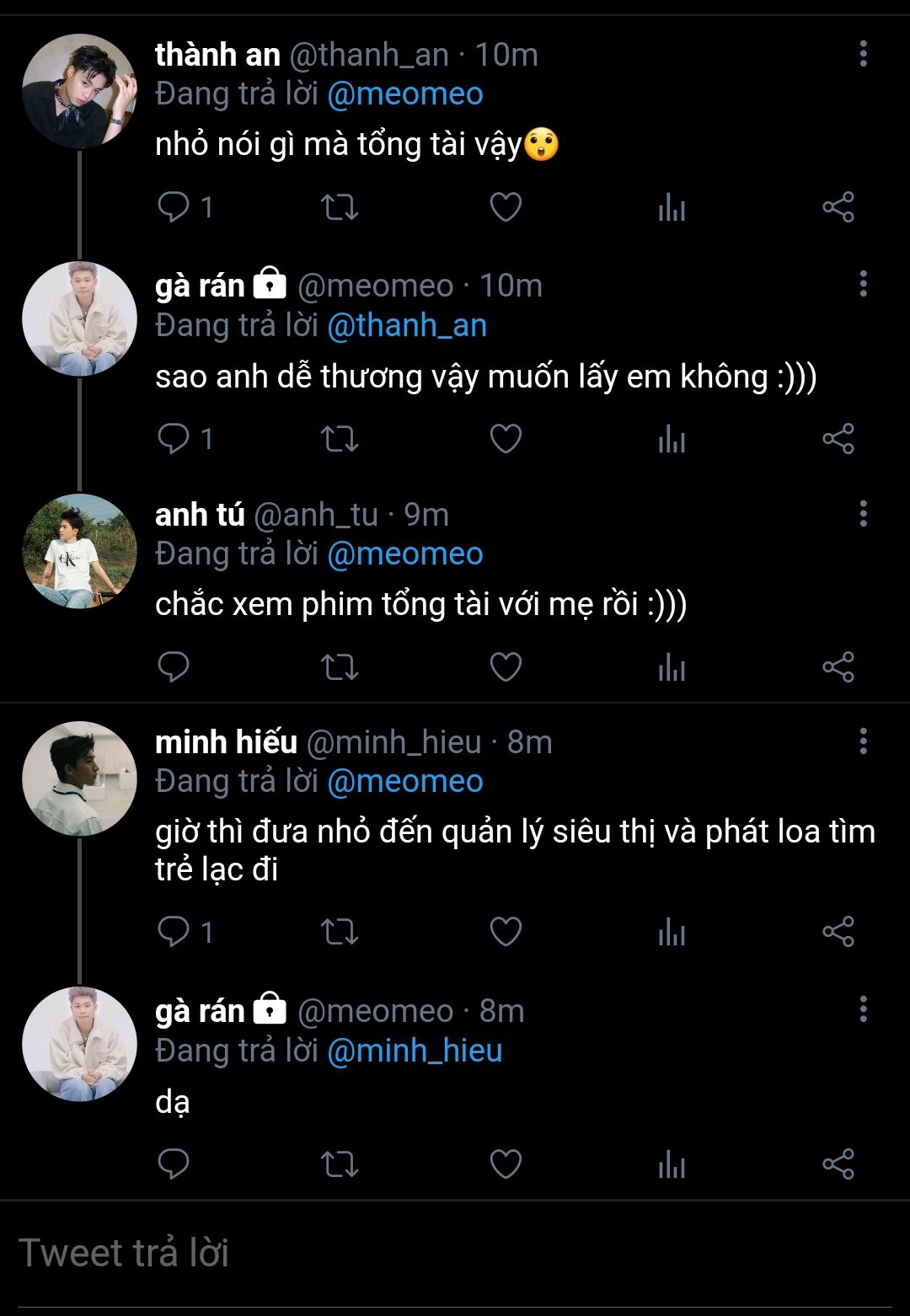This screenshot has height=1316, width=910.
Task: Retweet gà rán's reply to thanh_an
Action: coord(340,439)
